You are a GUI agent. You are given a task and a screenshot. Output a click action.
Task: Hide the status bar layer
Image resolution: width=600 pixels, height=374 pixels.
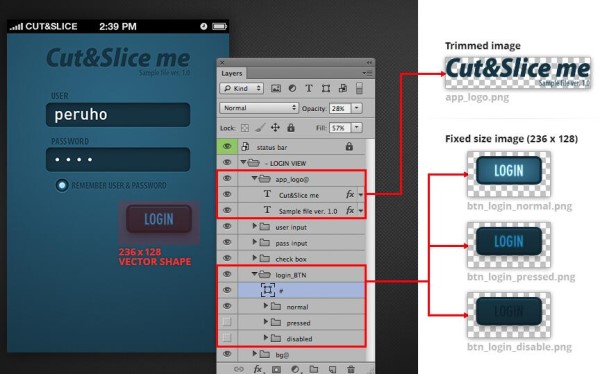coord(227,147)
